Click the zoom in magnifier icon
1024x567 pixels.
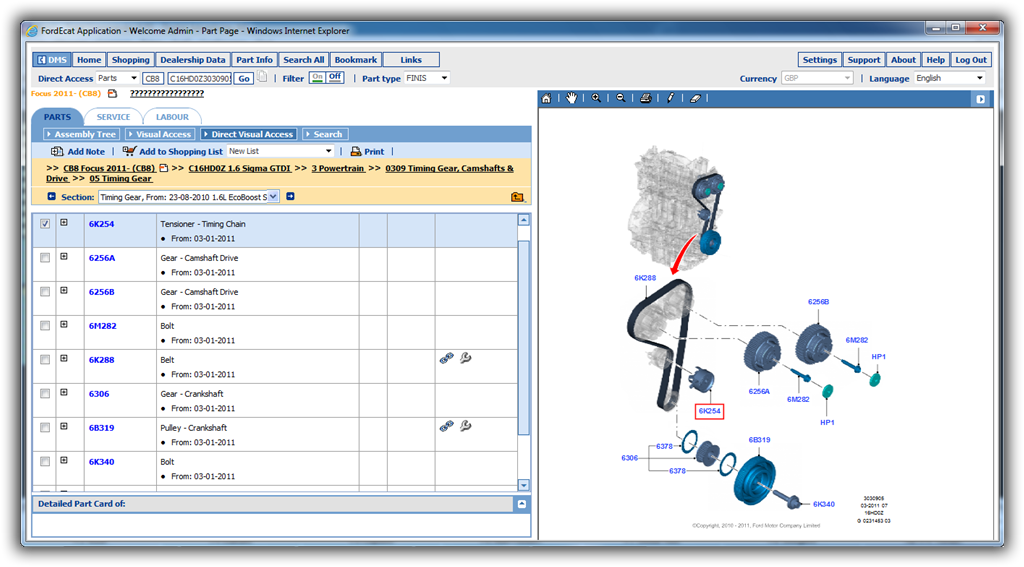click(596, 98)
